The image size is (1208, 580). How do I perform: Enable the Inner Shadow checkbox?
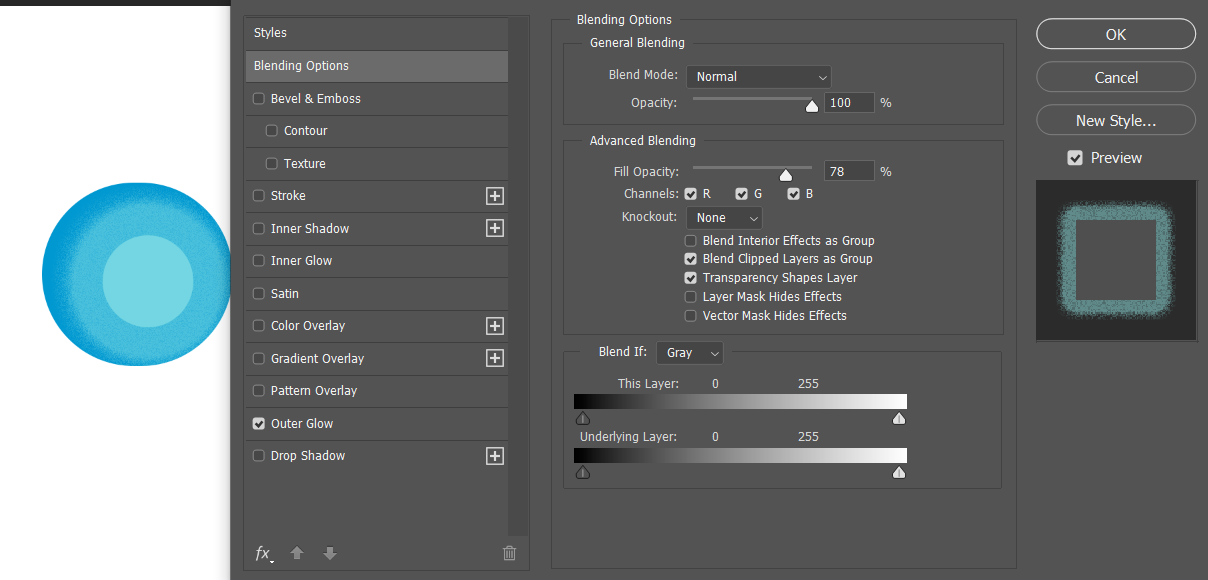coord(259,229)
